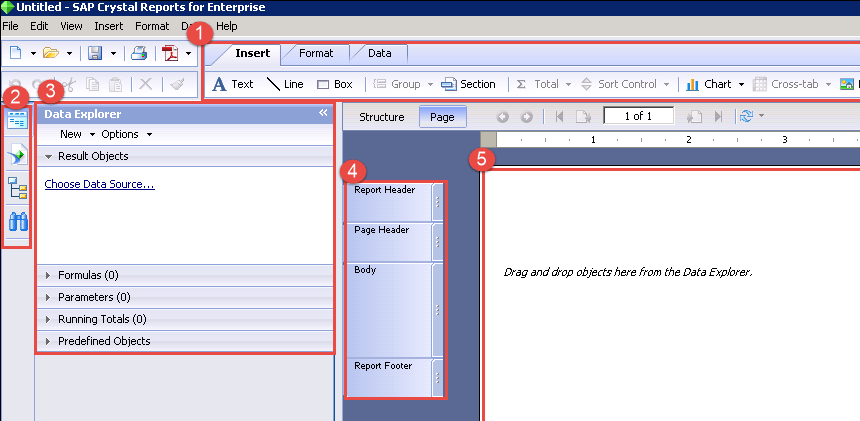Switch to Structure view mode

coord(381,117)
